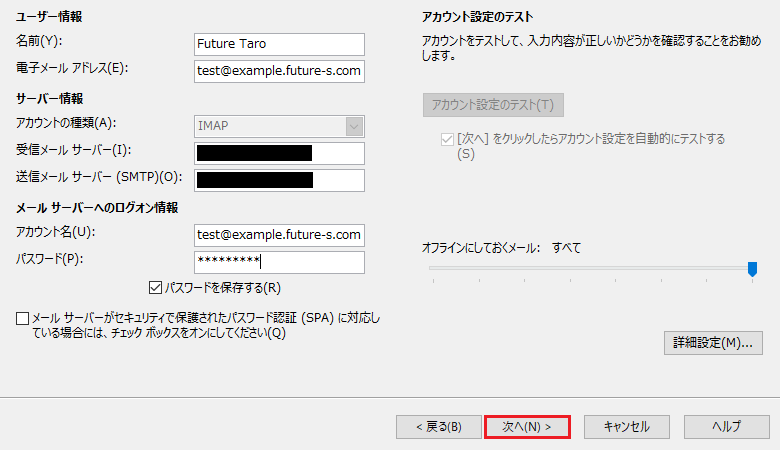Click the アカウント設定のテスト heading text

pyautogui.click(x=478, y=17)
